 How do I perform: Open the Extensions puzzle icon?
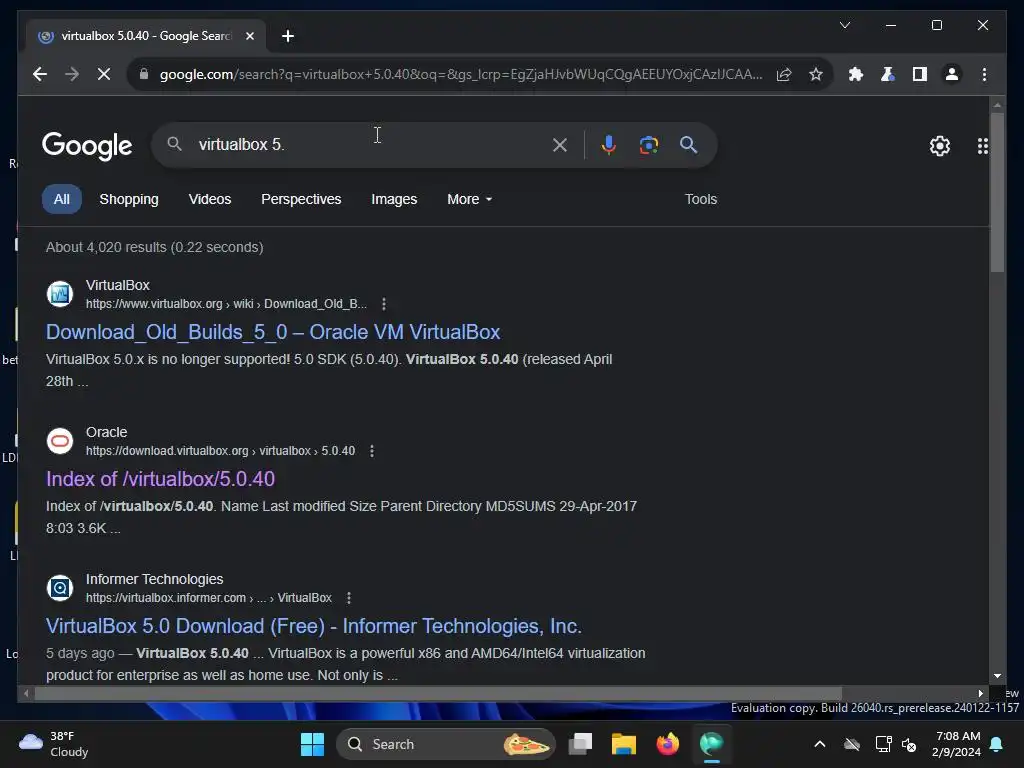pyautogui.click(x=856, y=74)
